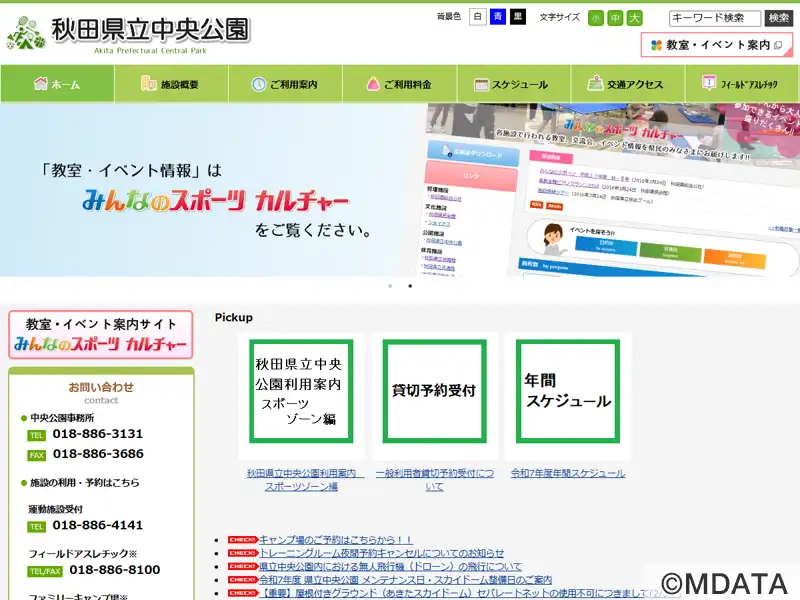Viewport: 800px width, 600px height.
Task: Click the 貸切予約受付 pickup thumbnail
Action: point(434,391)
